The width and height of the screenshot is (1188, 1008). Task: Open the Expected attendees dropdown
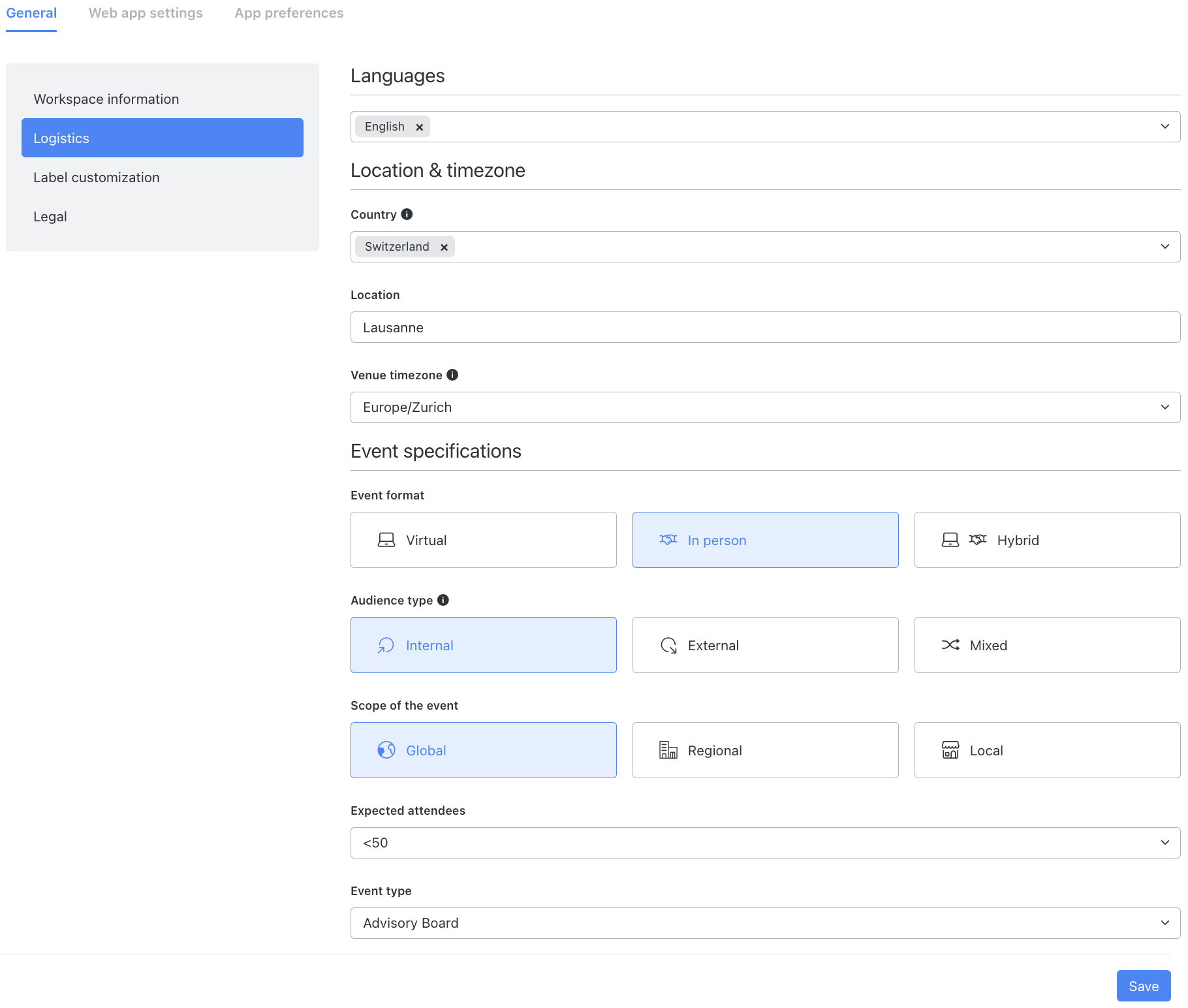(765, 843)
